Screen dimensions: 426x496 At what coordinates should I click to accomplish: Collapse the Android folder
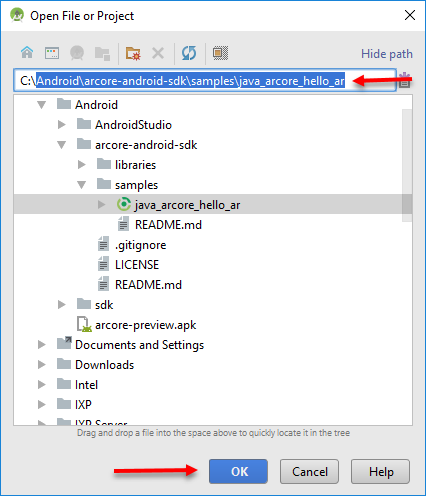pyautogui.click(x=41, y=105)
